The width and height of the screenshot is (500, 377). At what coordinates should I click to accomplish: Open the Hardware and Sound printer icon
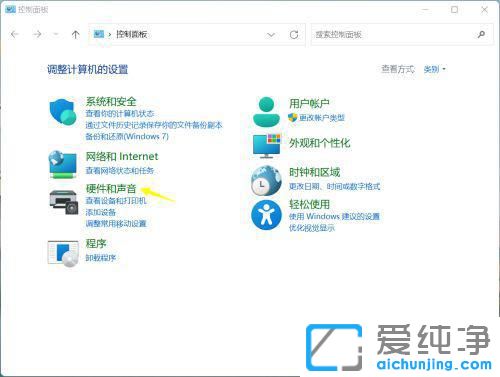(63, 202)
